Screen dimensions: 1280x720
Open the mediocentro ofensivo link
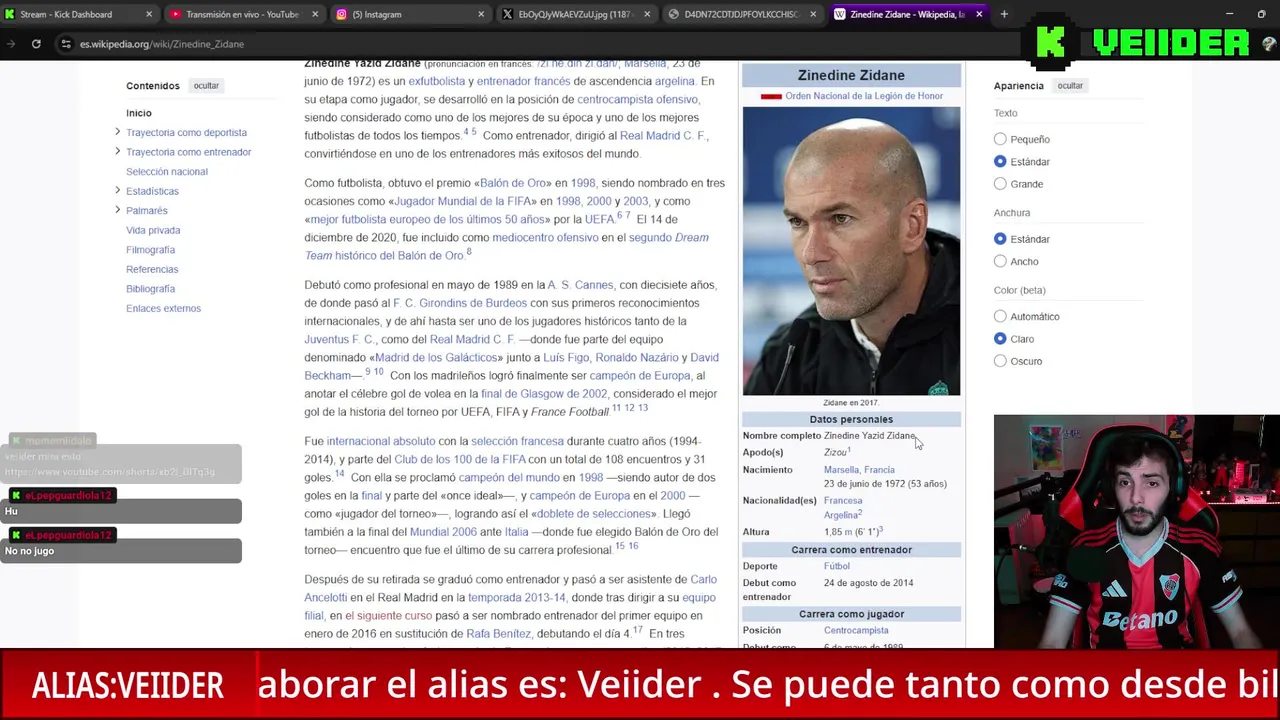click(x=545, y=237)
